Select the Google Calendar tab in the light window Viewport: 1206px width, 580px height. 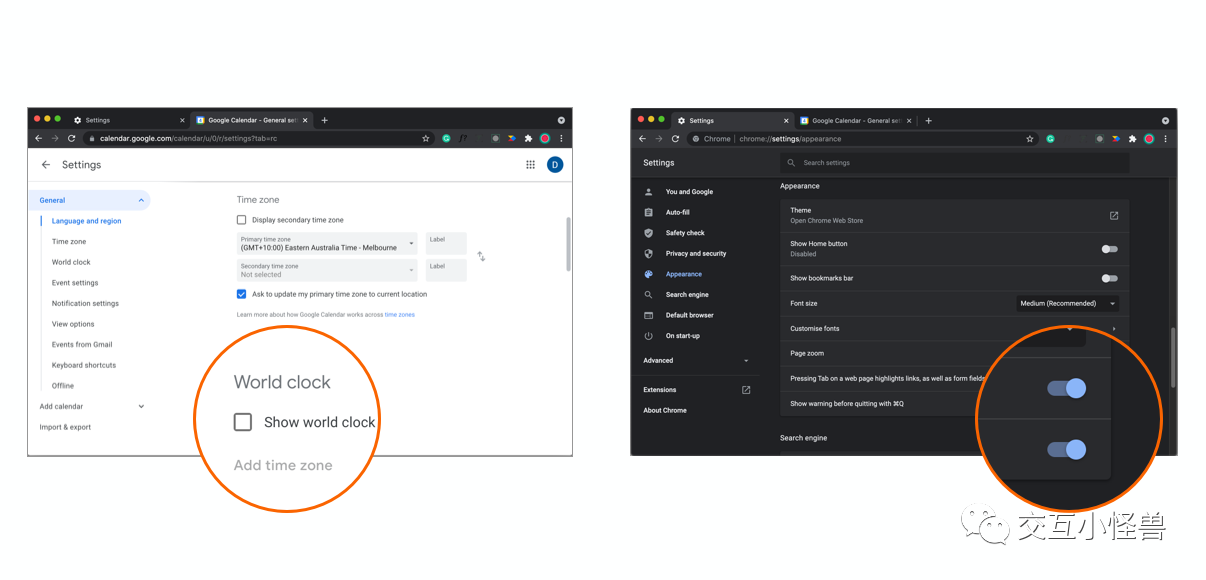[250, 120]
